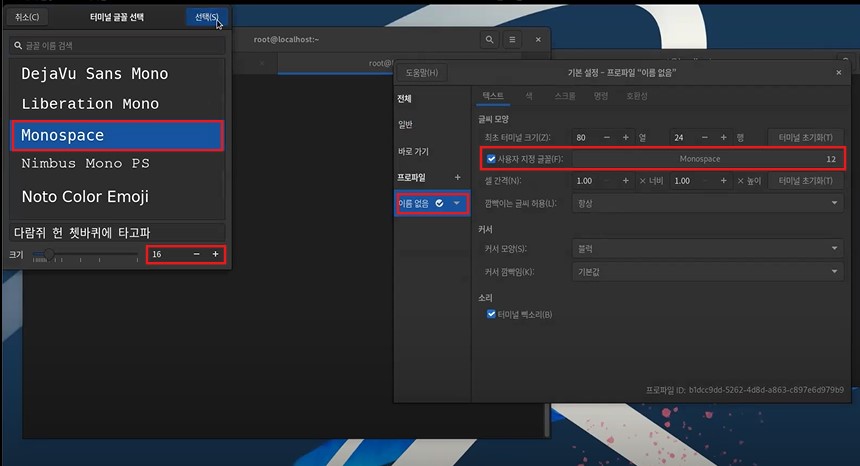Increase font size with plus button

coord(216,254)
